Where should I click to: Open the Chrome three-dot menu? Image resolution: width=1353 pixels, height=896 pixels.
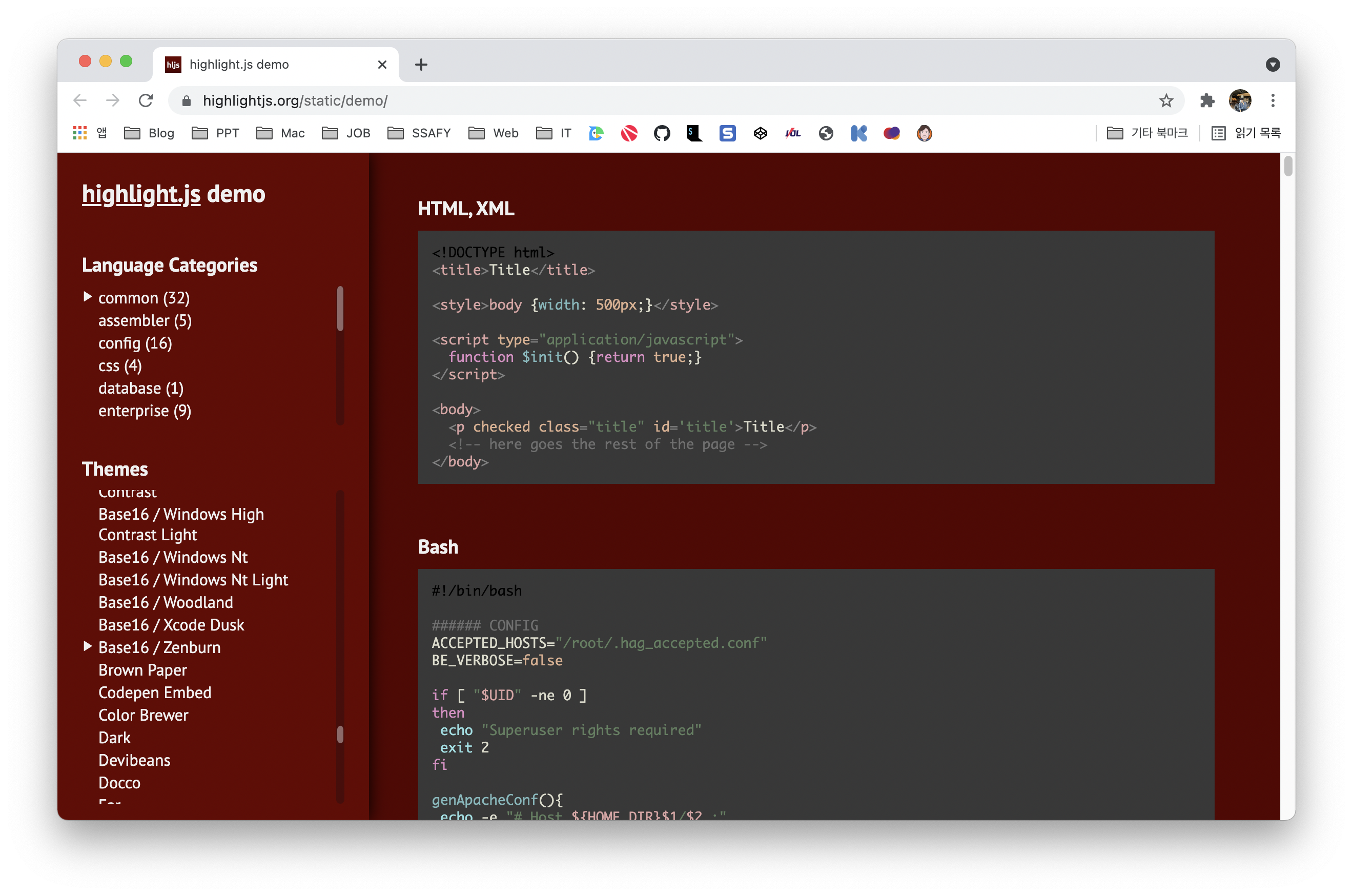tap(1273, 100)
